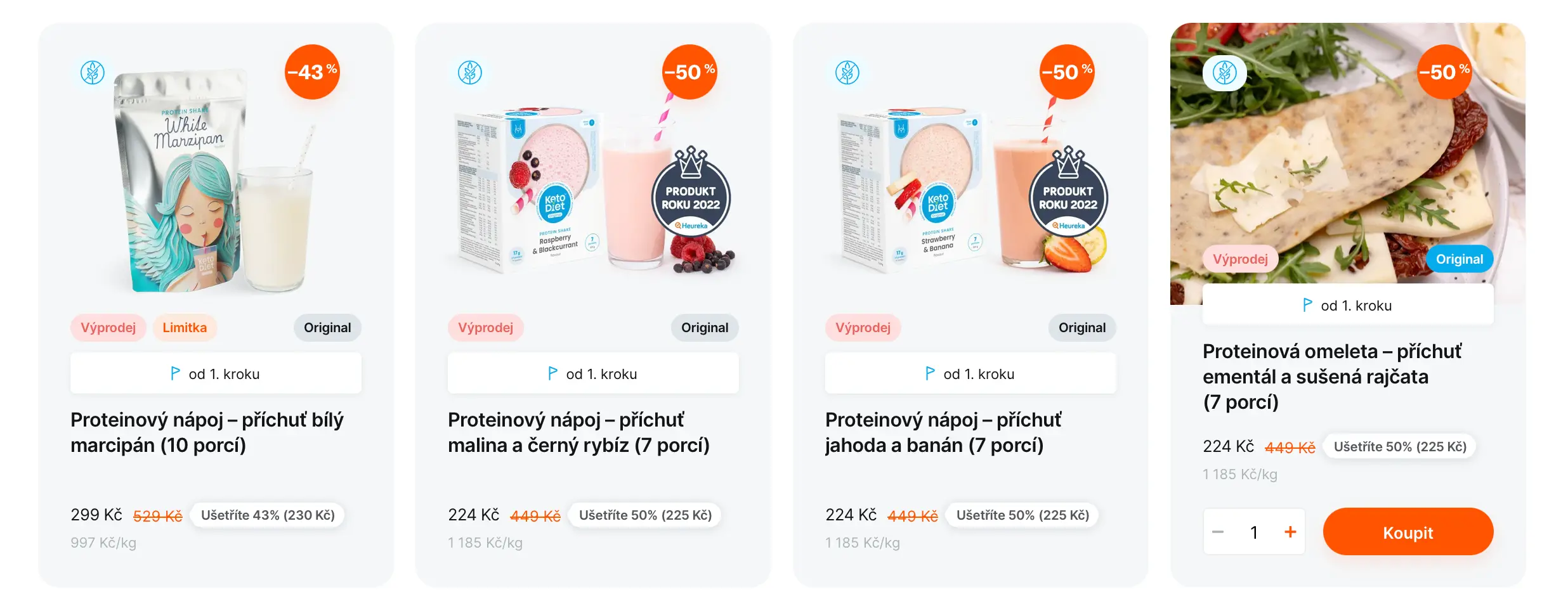Click the omelette quantity input field
The height and width of the screenshot is (611, 1568).
coord(1254,532)
